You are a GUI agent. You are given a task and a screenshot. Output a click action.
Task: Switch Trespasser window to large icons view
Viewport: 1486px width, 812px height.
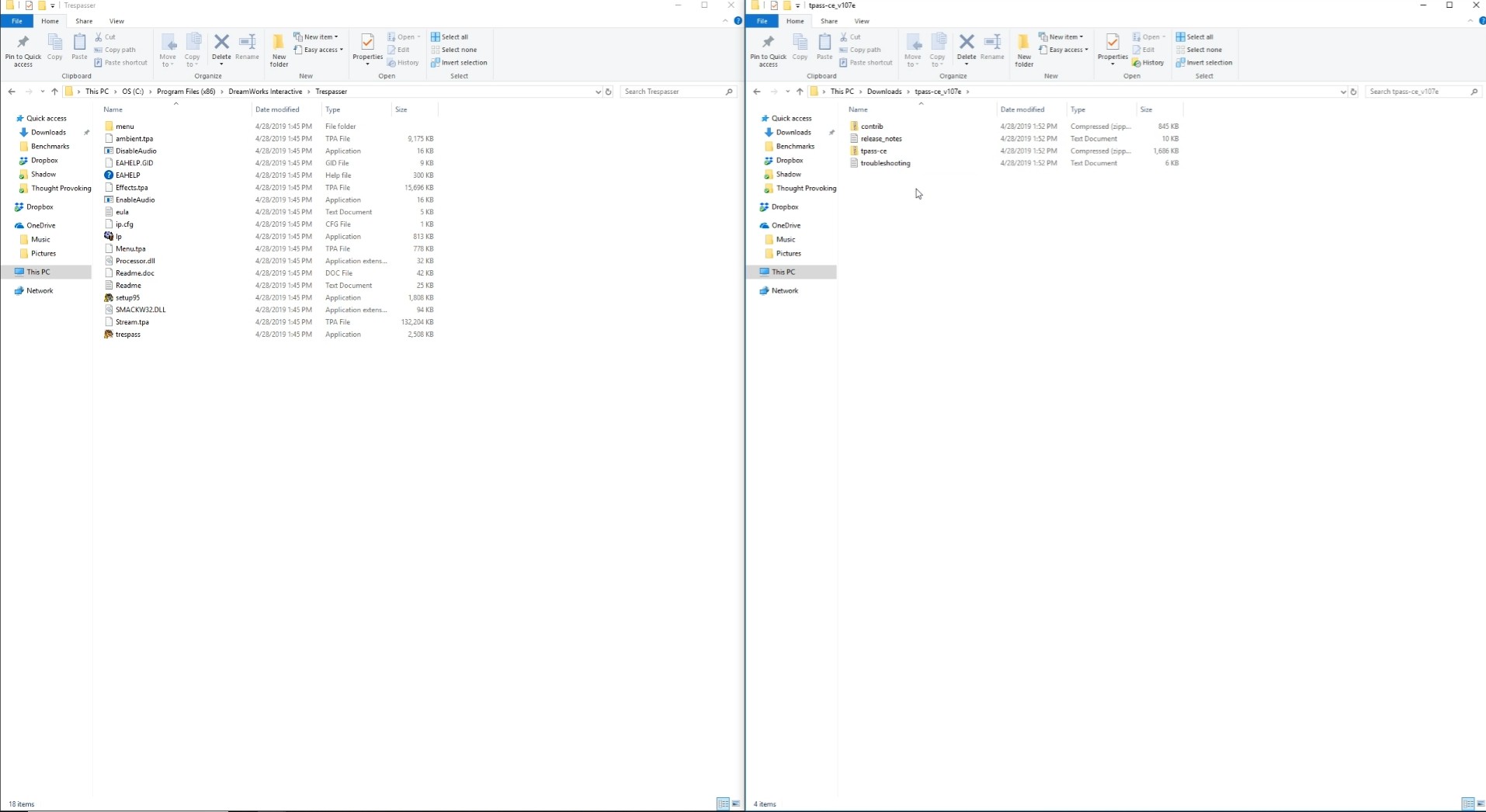pos(735,803)
